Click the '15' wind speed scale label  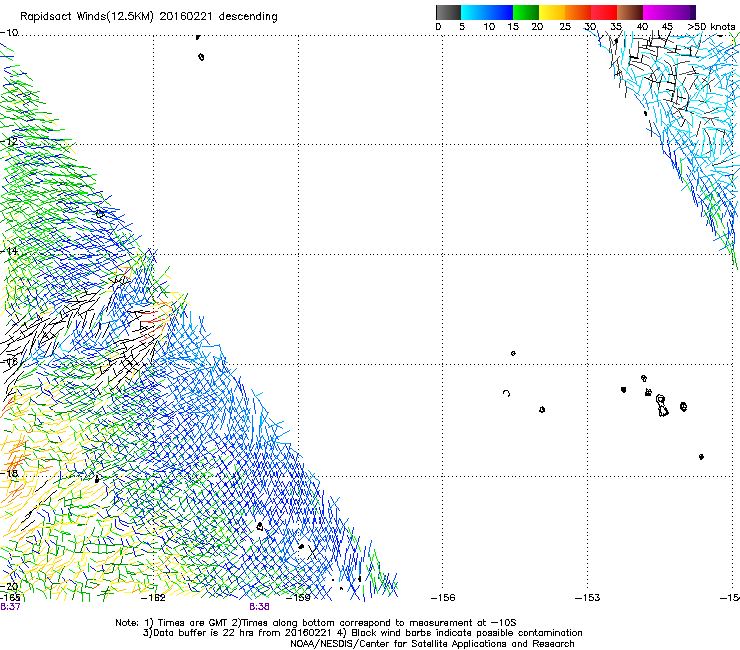coord(513,26)
